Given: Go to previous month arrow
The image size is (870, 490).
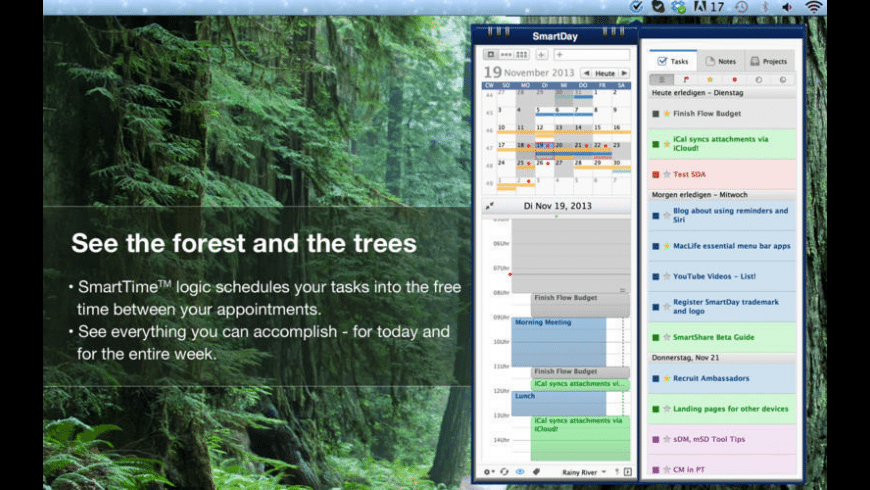Looking at the screenshot, I should (586, 73).
